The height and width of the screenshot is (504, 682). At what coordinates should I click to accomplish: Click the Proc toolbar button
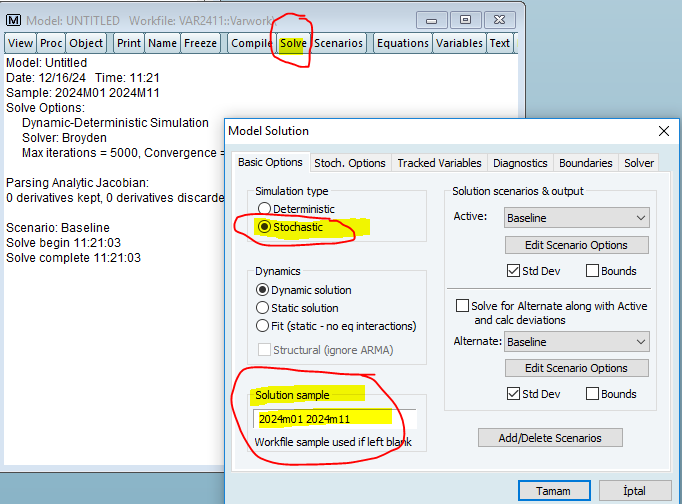(51, 43)
